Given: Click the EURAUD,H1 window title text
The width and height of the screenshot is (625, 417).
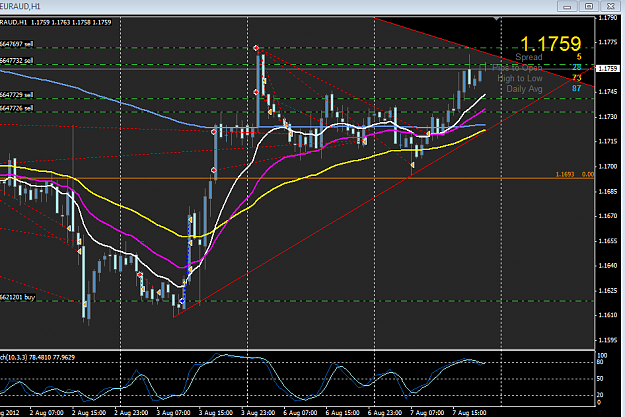Looking at the screenshot, I should point(20,6).
